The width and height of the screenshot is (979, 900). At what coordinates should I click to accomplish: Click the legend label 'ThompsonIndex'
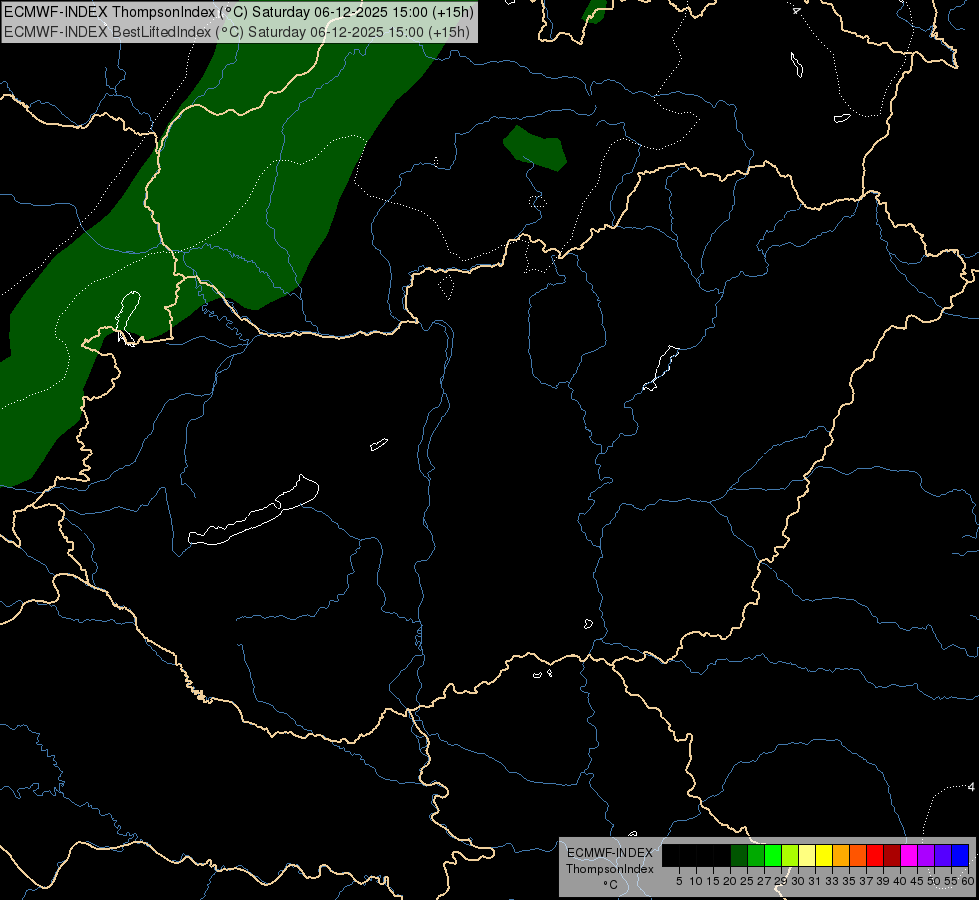coord(609,869)
